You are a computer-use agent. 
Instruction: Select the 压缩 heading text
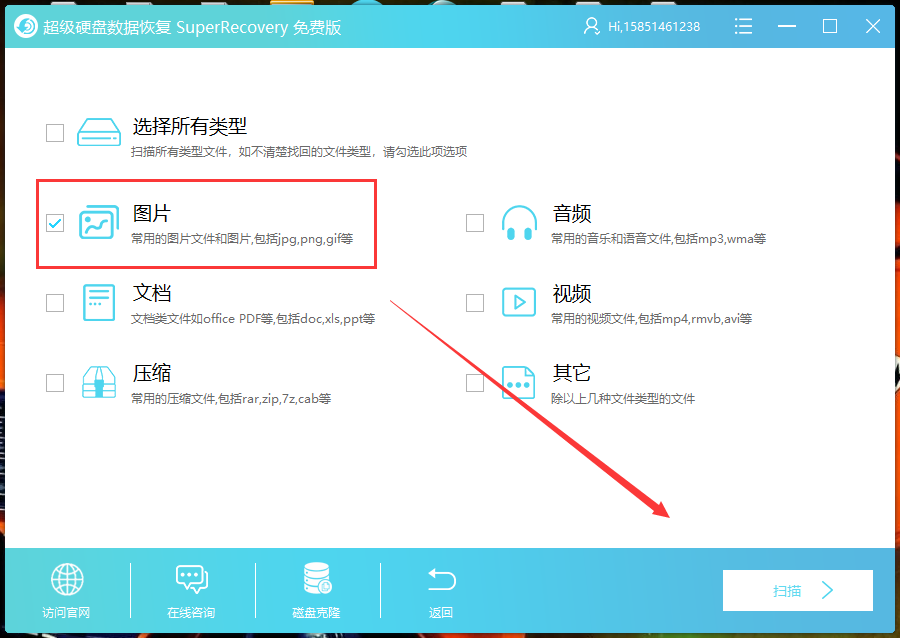[152, 373]
